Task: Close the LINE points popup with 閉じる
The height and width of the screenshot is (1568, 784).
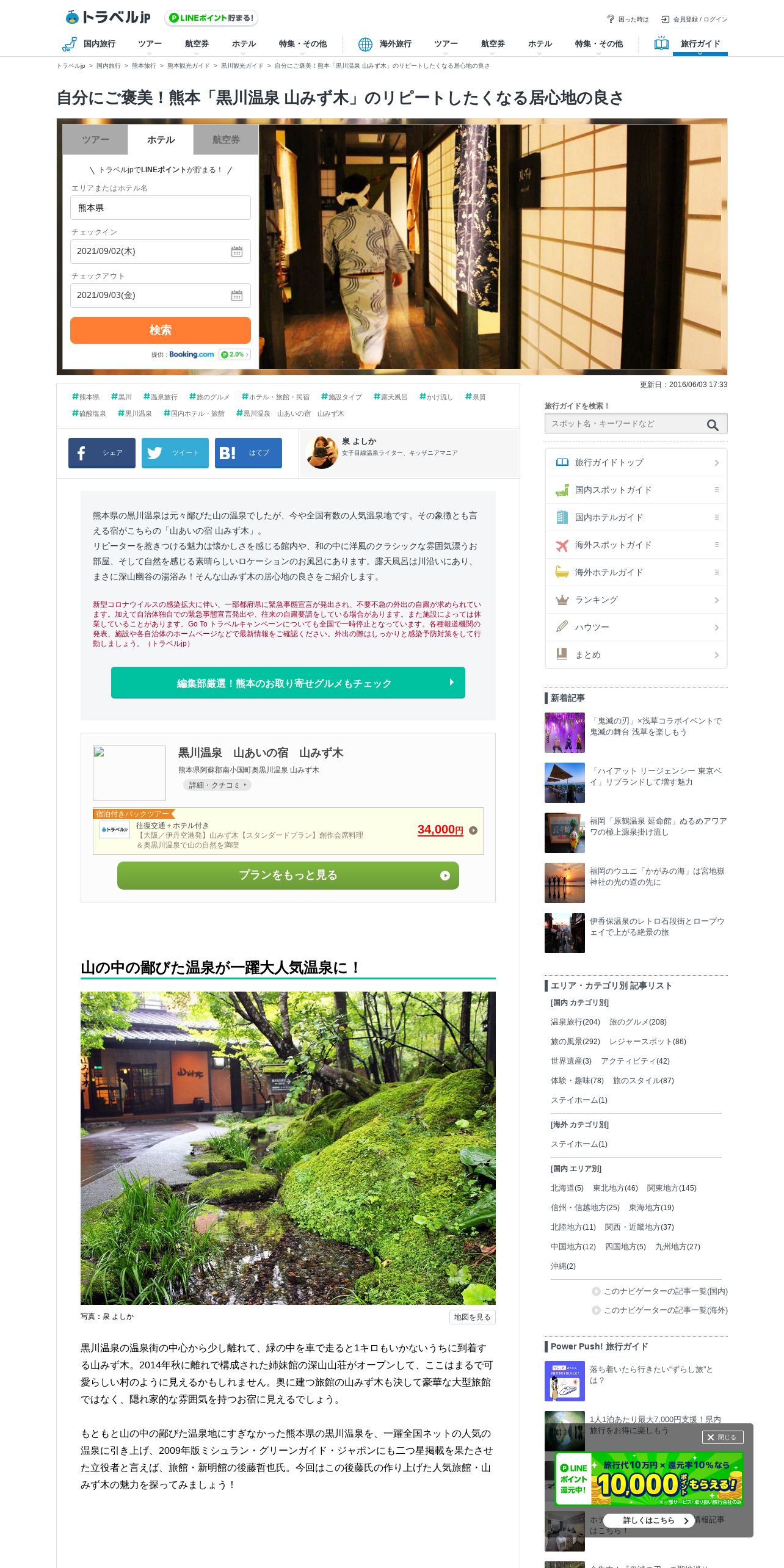Action: point(722,1437)
